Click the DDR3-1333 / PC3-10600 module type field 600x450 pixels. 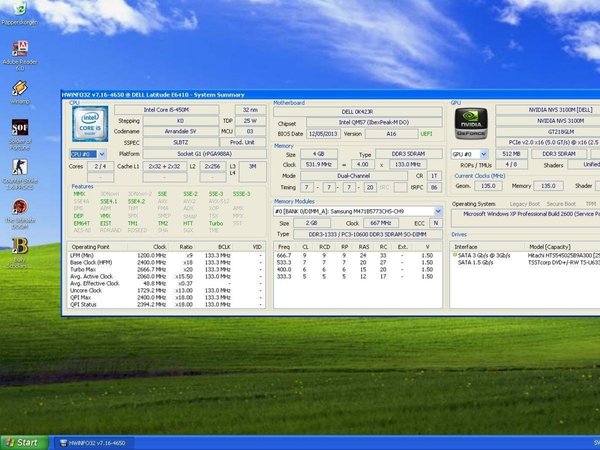click(367, 234)
